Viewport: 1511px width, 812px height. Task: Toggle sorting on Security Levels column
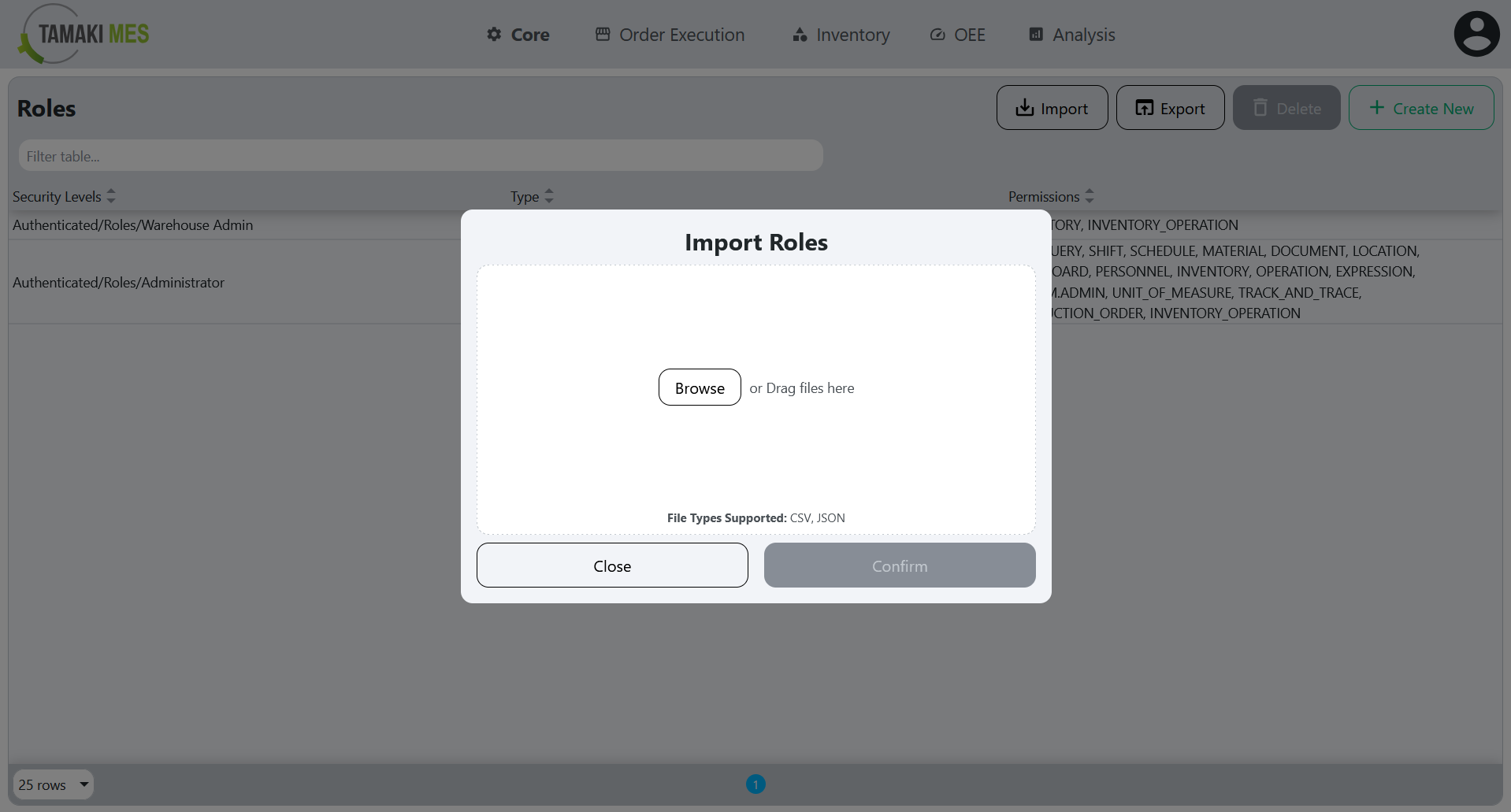click(x=111, y=196)
